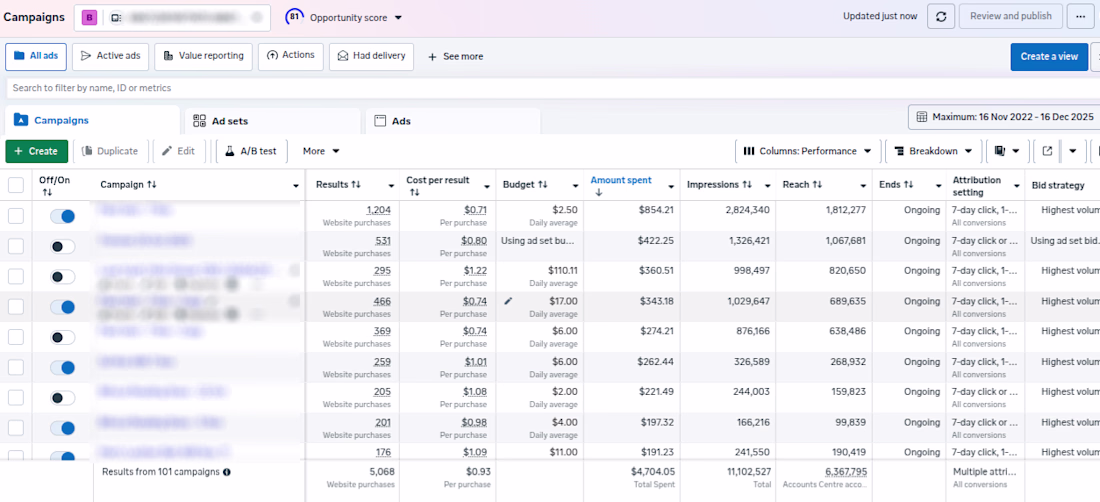Click the green Create button

point(36,151)
